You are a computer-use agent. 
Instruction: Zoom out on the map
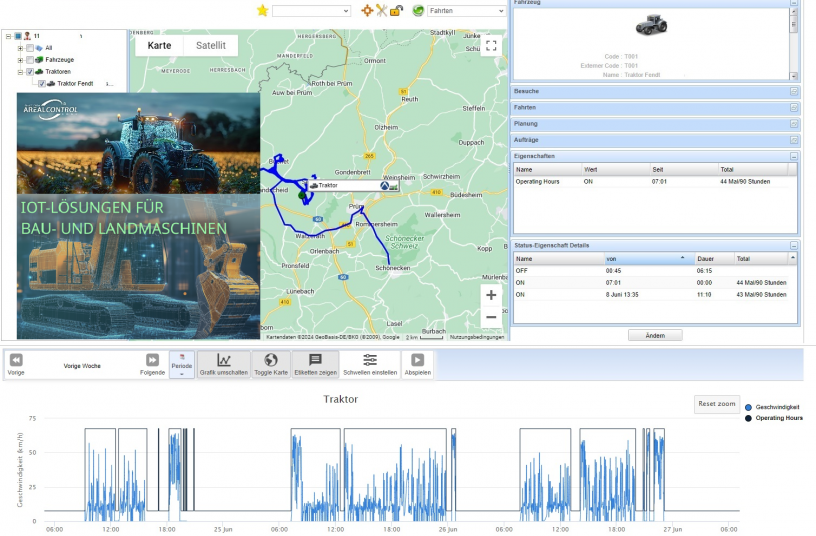(491, 317)
